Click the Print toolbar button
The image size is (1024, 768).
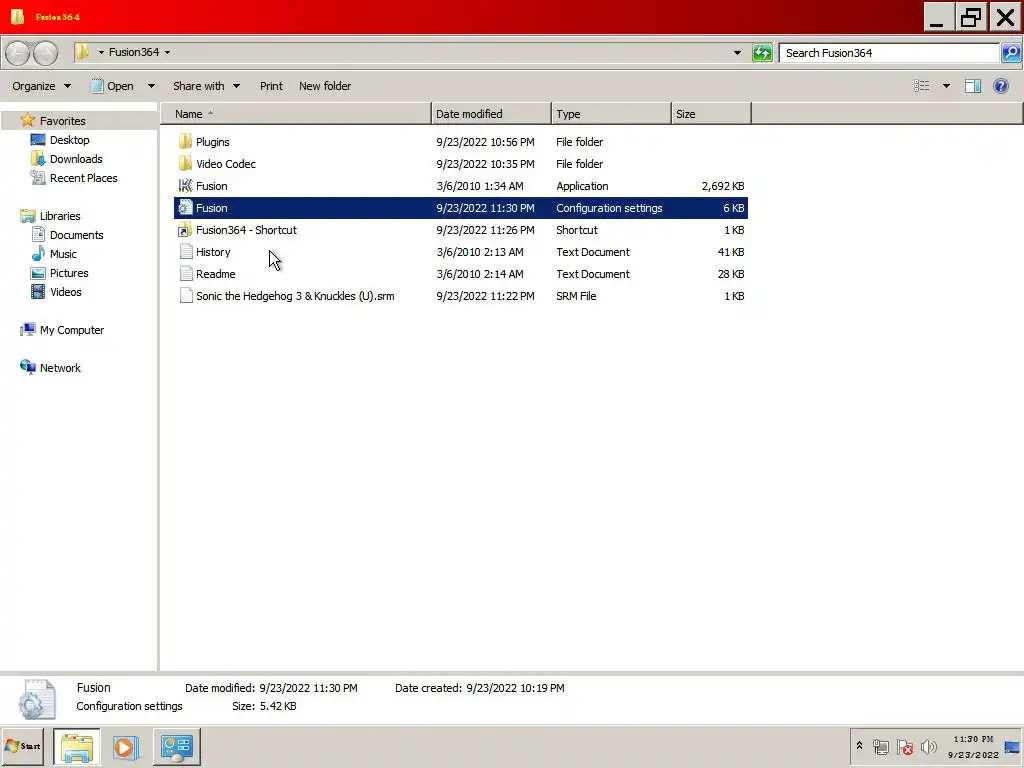coord(271,86)
